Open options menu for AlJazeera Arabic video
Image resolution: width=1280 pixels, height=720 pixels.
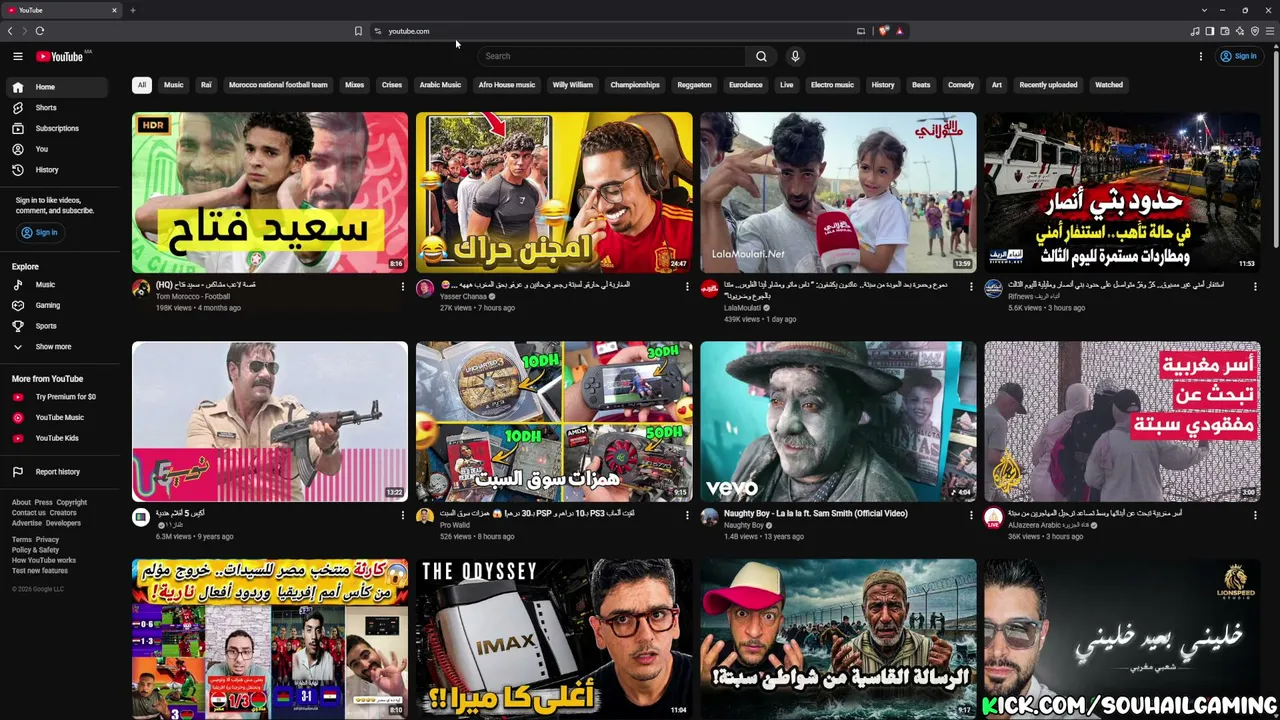1255,516
